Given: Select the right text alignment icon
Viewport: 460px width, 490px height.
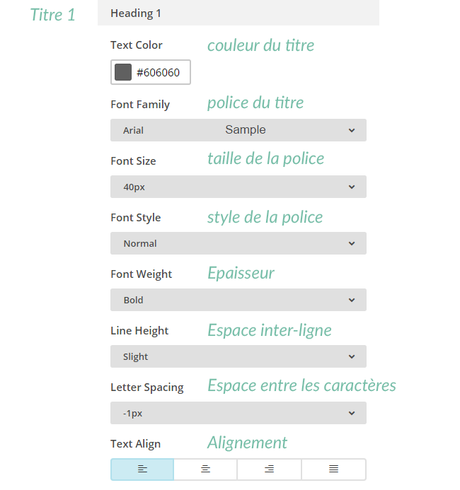Looking at the screenshot, I should click(x=269, y=469).
